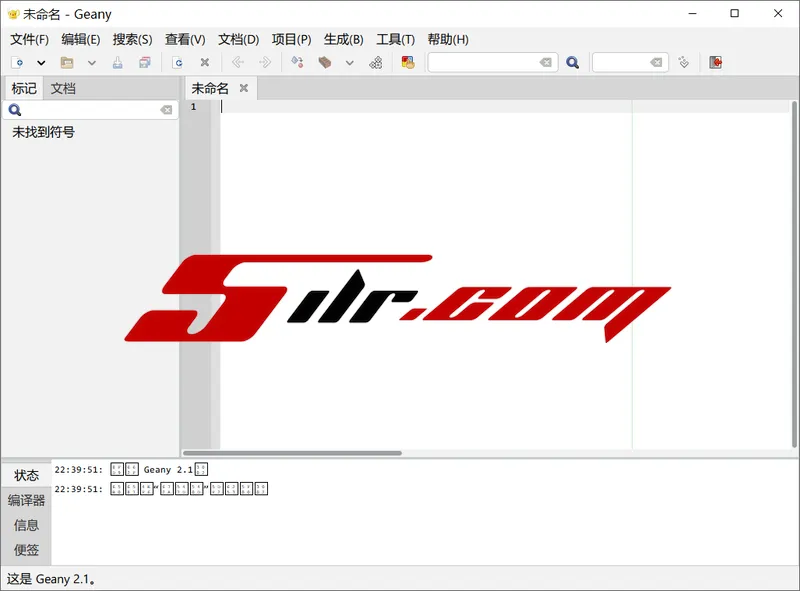This screenshot has height=591, width=800.
Task: Close the current file via toolbar X icon
Action: (205, 63)
